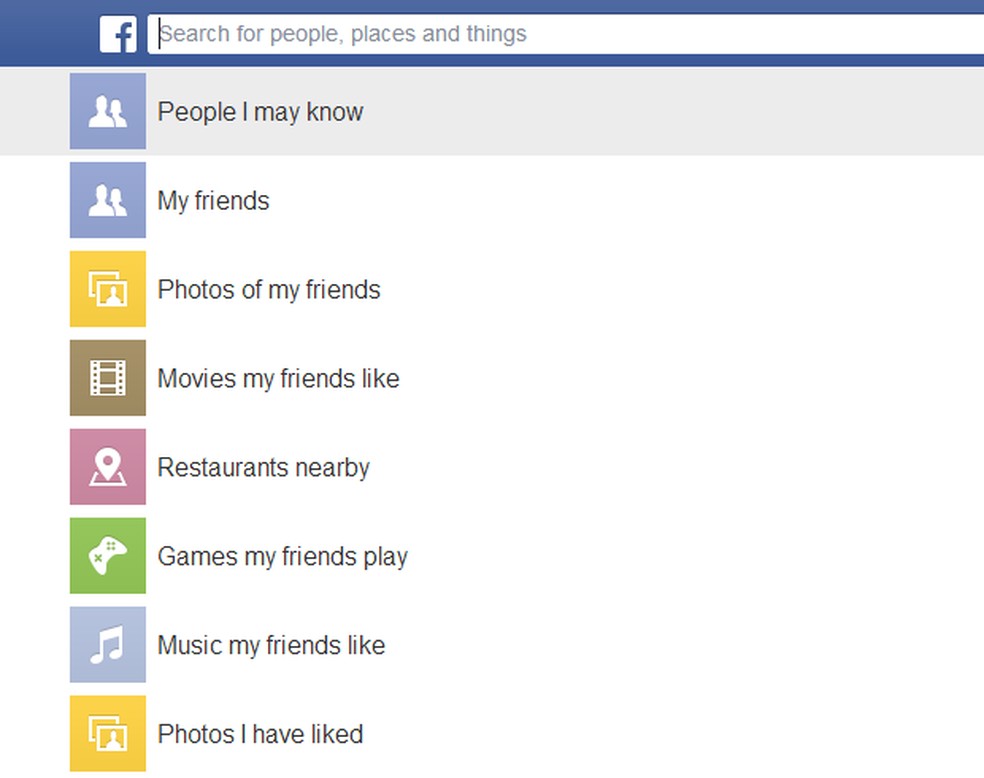Open "Movies my friends like" suggestion
Viewport: 984px width, 778px height.
point(278,379)
